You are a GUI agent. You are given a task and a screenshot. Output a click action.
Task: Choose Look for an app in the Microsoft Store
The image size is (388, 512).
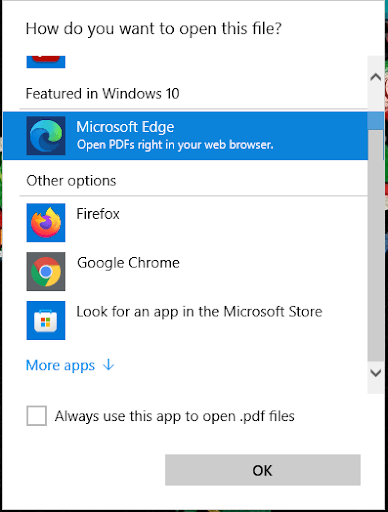199,312
